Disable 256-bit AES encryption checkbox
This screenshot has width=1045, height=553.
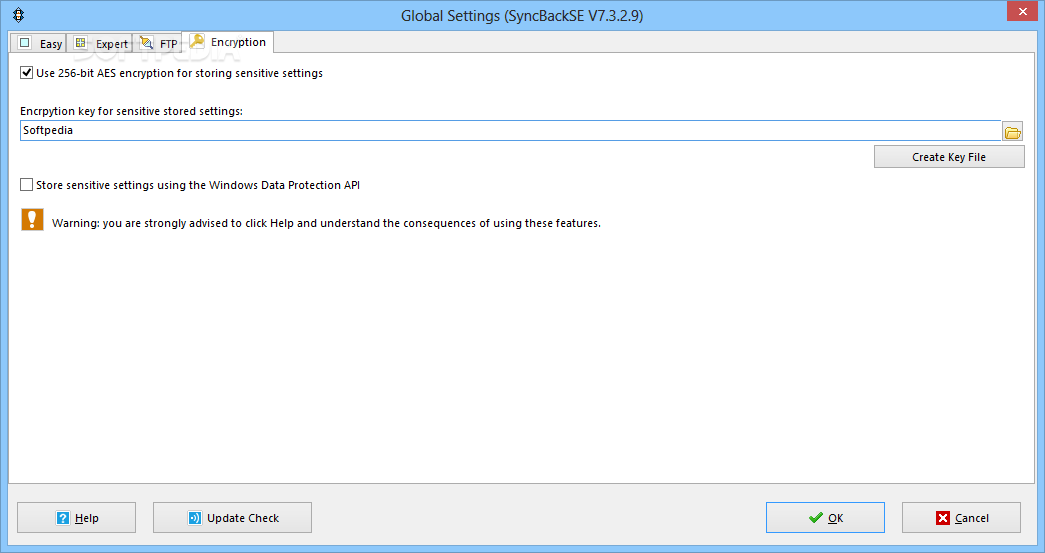click(x=27, y=73)
